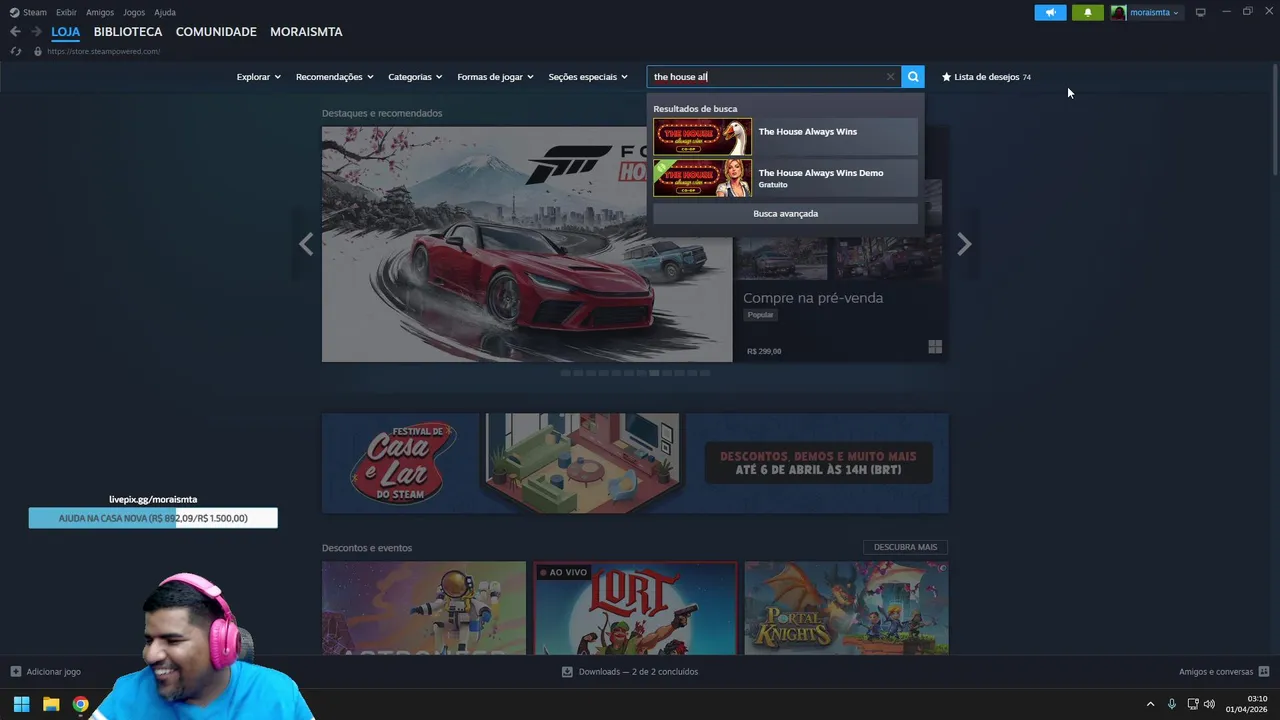
Task: Click the Busca avançada button
Action: [785, 213]
